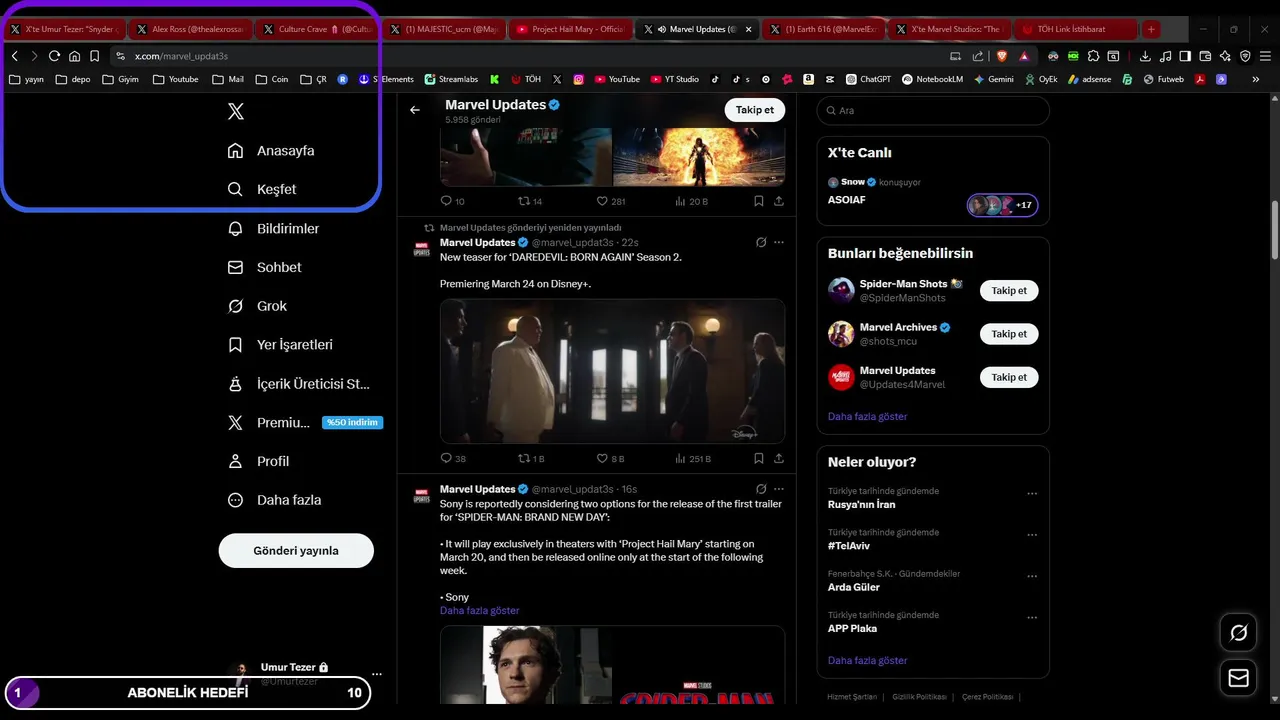The height and width of the screenshot is (720, 1280).
Task: Click Takip et in the Marvel Updates header
Action: 755,110
